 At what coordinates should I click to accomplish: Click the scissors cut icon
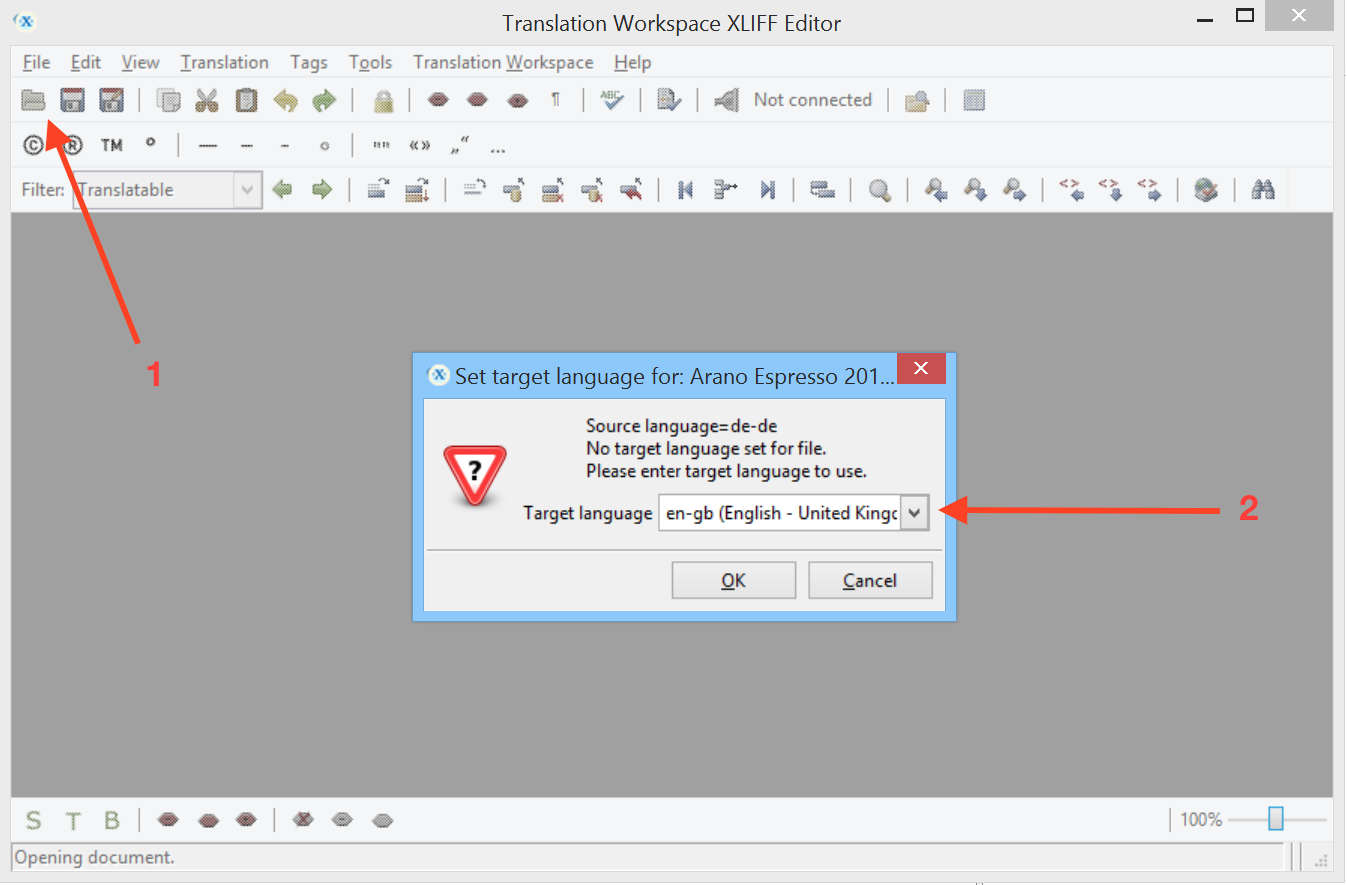(x=207, y=100)
